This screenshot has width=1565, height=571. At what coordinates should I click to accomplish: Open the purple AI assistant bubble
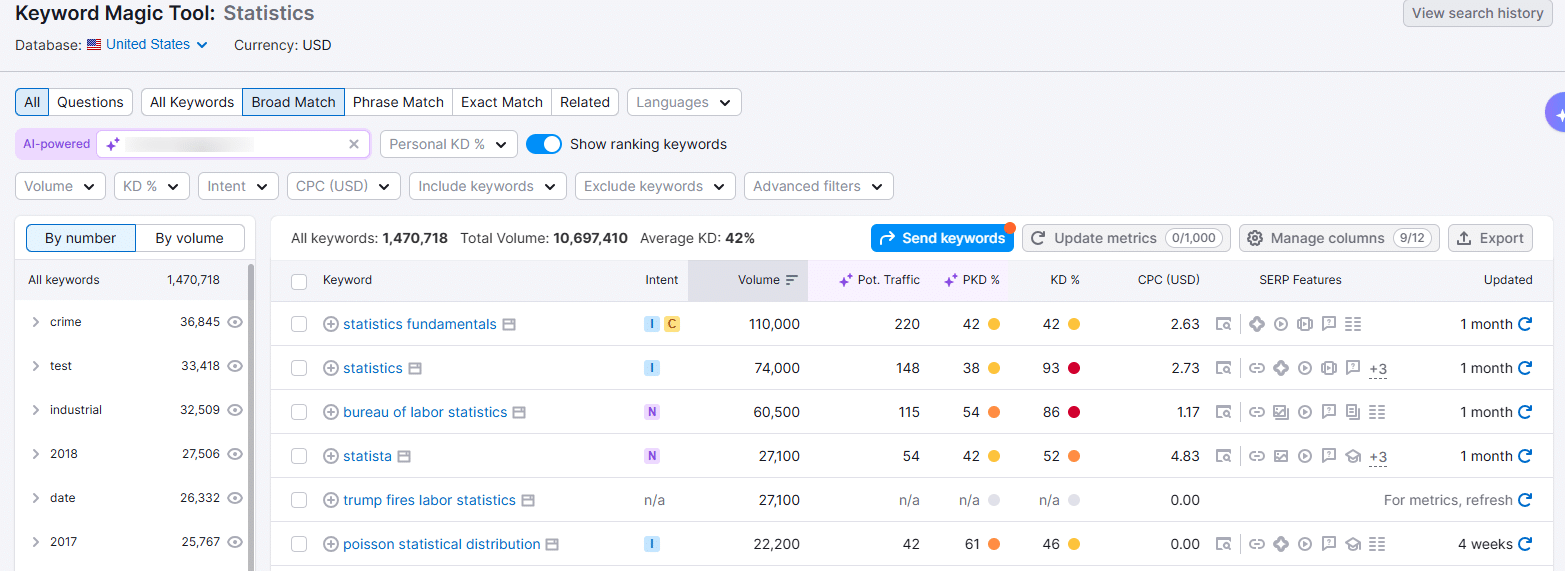coord(1555,112)
